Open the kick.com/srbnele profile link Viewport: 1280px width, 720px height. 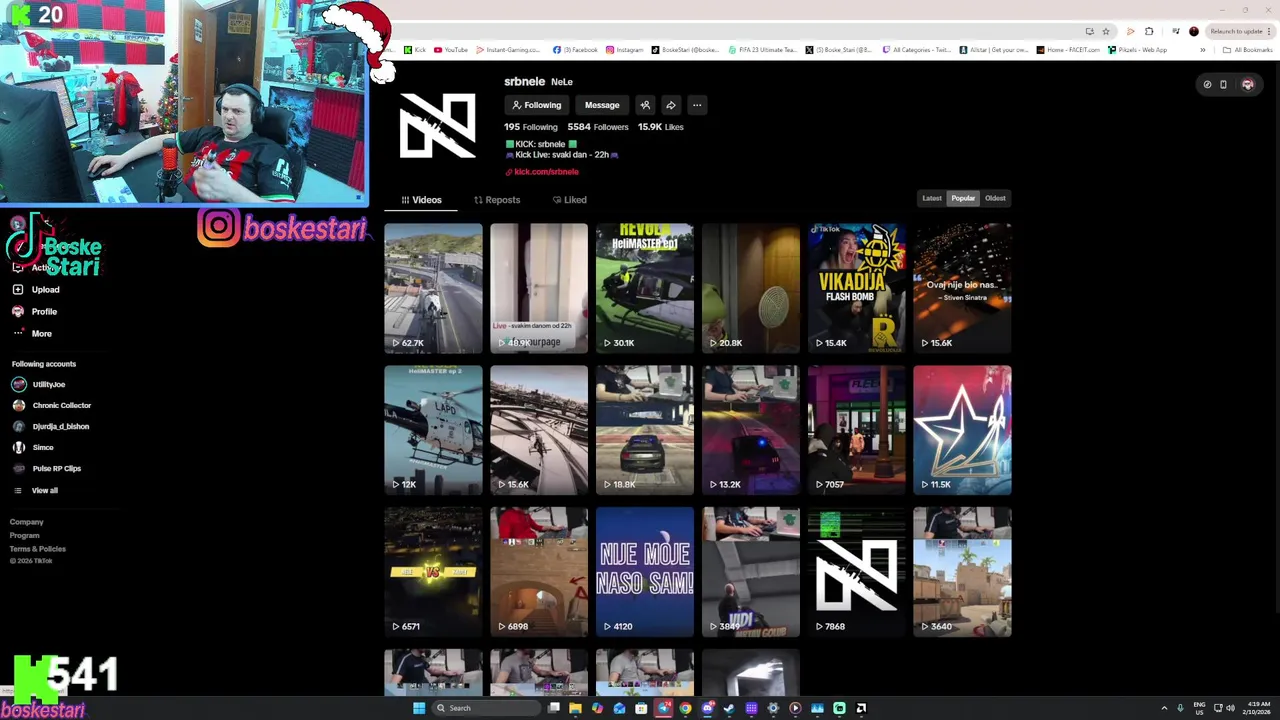(x=546, y=172)
